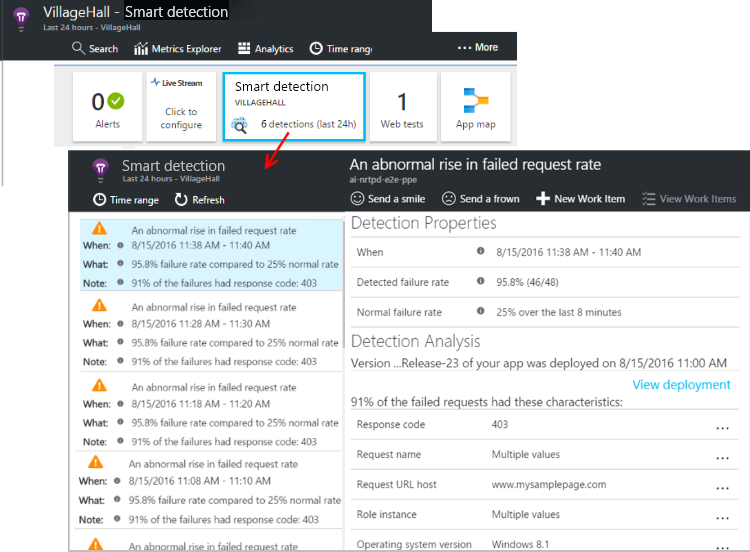Click the www.mysamplepage.com host value
This screenshot has width=750, height=552.
click(549, 485)
